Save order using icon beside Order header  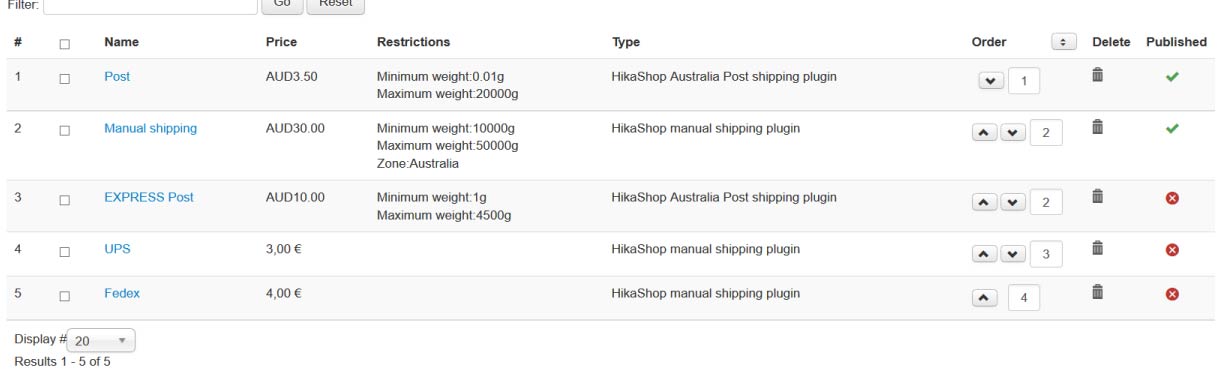click(1062, 42)
